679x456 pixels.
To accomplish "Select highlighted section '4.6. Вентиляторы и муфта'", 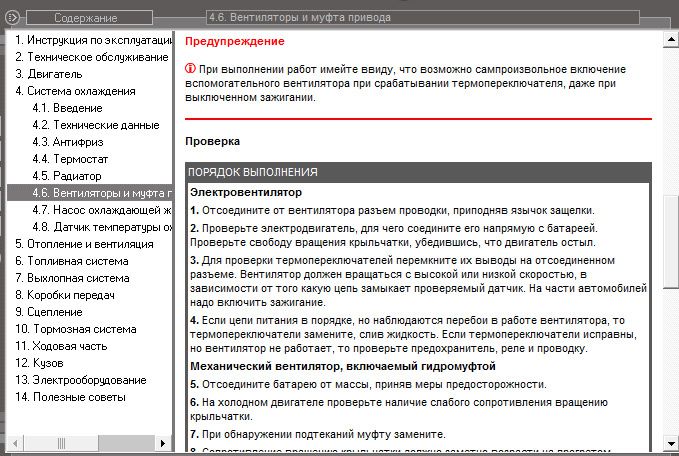I will (x=90, y=193).
